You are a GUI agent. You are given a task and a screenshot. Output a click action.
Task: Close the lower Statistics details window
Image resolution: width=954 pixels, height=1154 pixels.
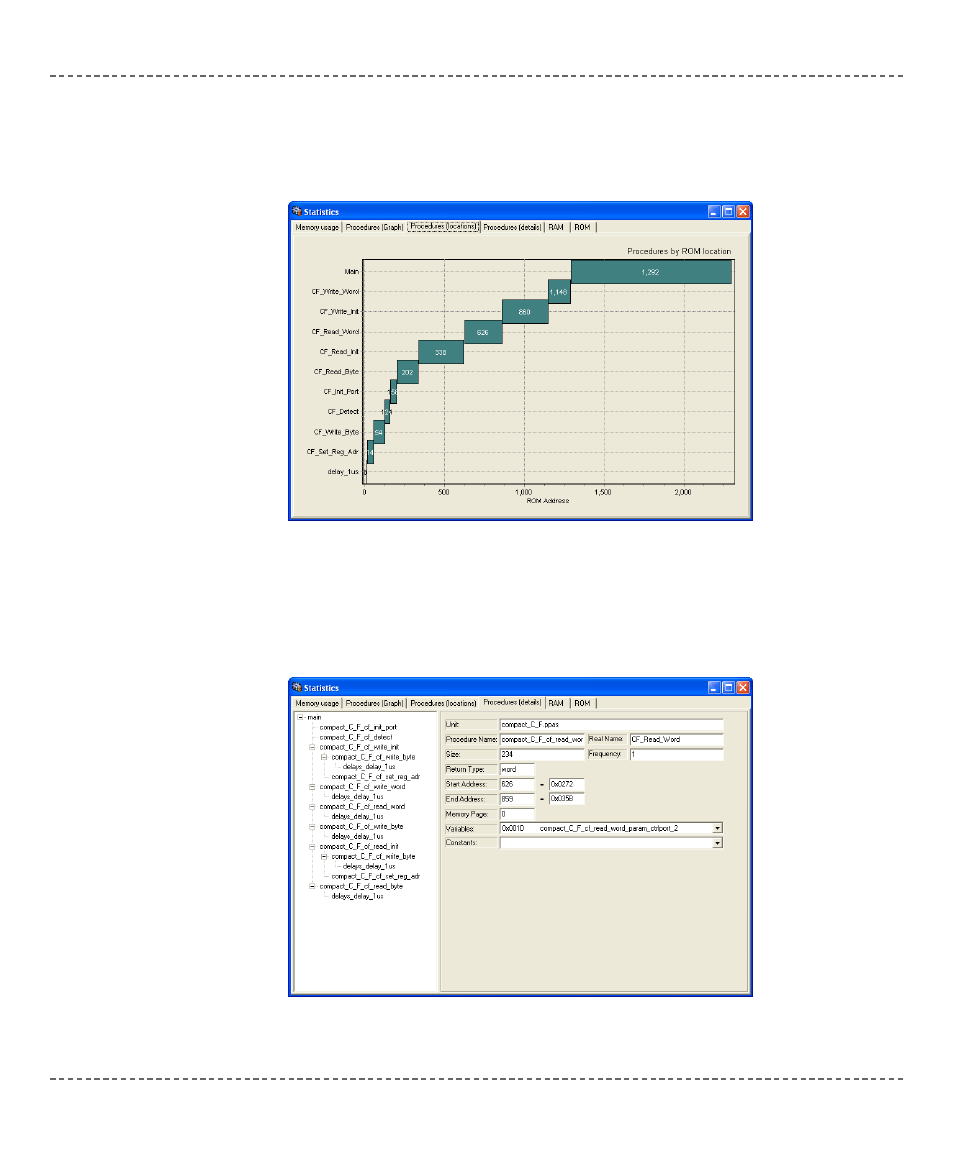pyautogui.click(x=743, y=687)
